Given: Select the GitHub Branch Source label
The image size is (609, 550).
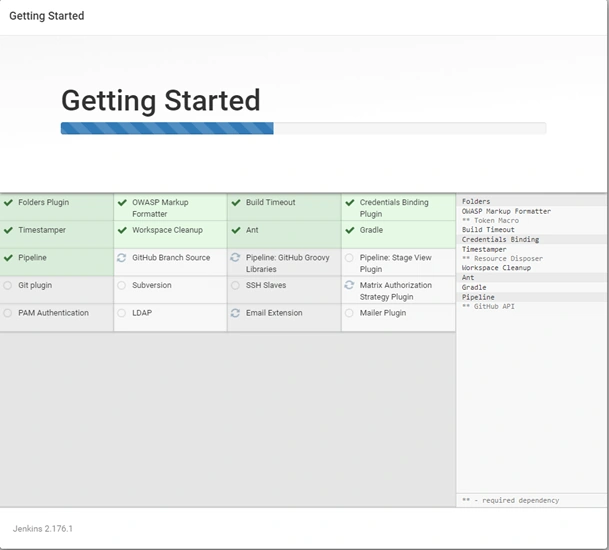Looking at the screenshot, I should tap(171, 258).
